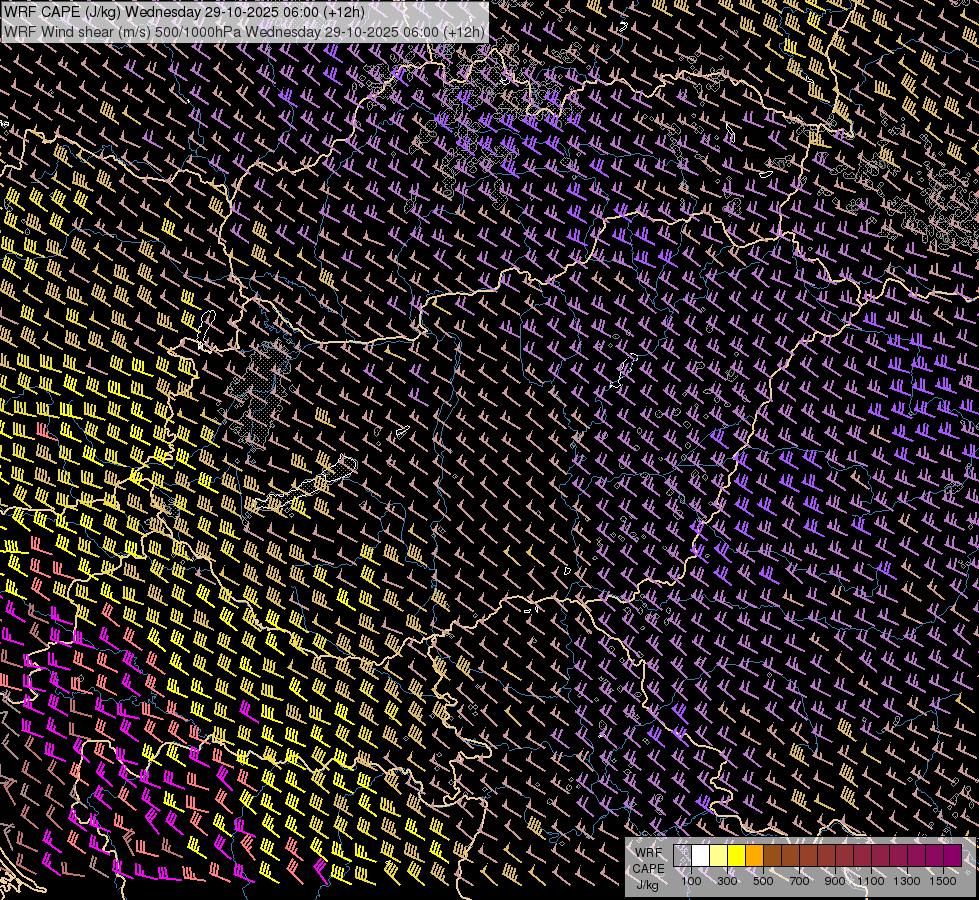Click the legend value 700
This screenshot has height=900, width=979.
pyautogui.click(x=799, y=881)
